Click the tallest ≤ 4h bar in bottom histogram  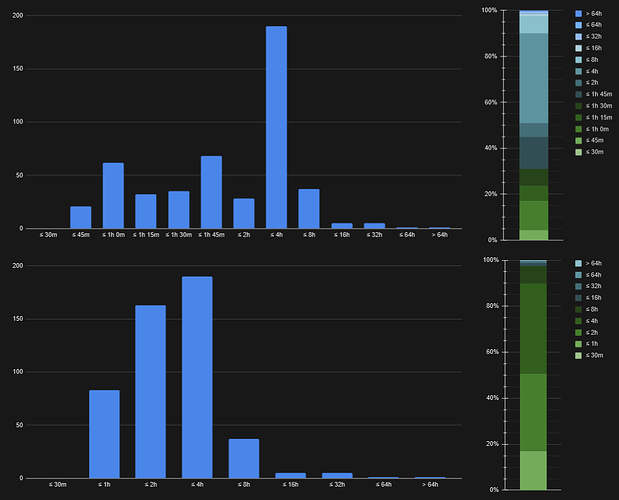tap(197, 377)
